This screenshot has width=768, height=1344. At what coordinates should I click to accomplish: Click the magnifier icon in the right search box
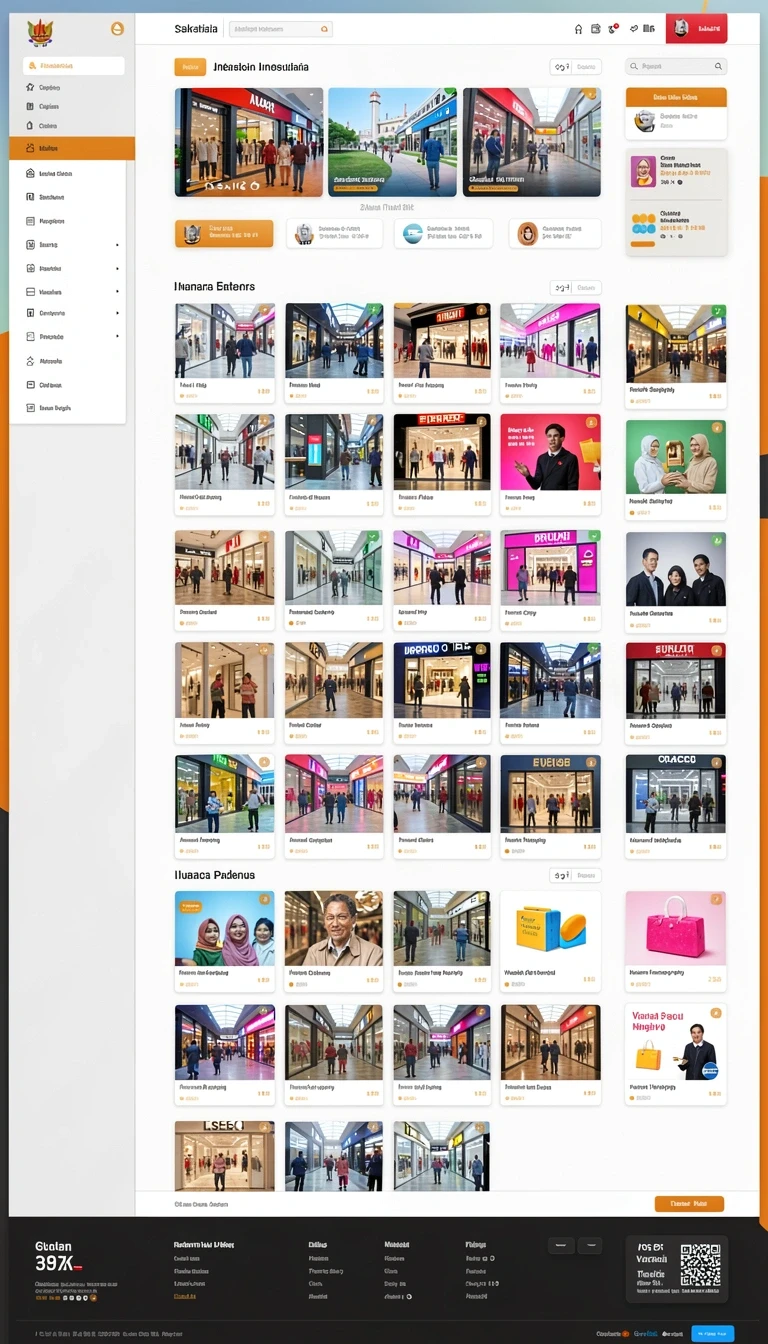[718, 67]
